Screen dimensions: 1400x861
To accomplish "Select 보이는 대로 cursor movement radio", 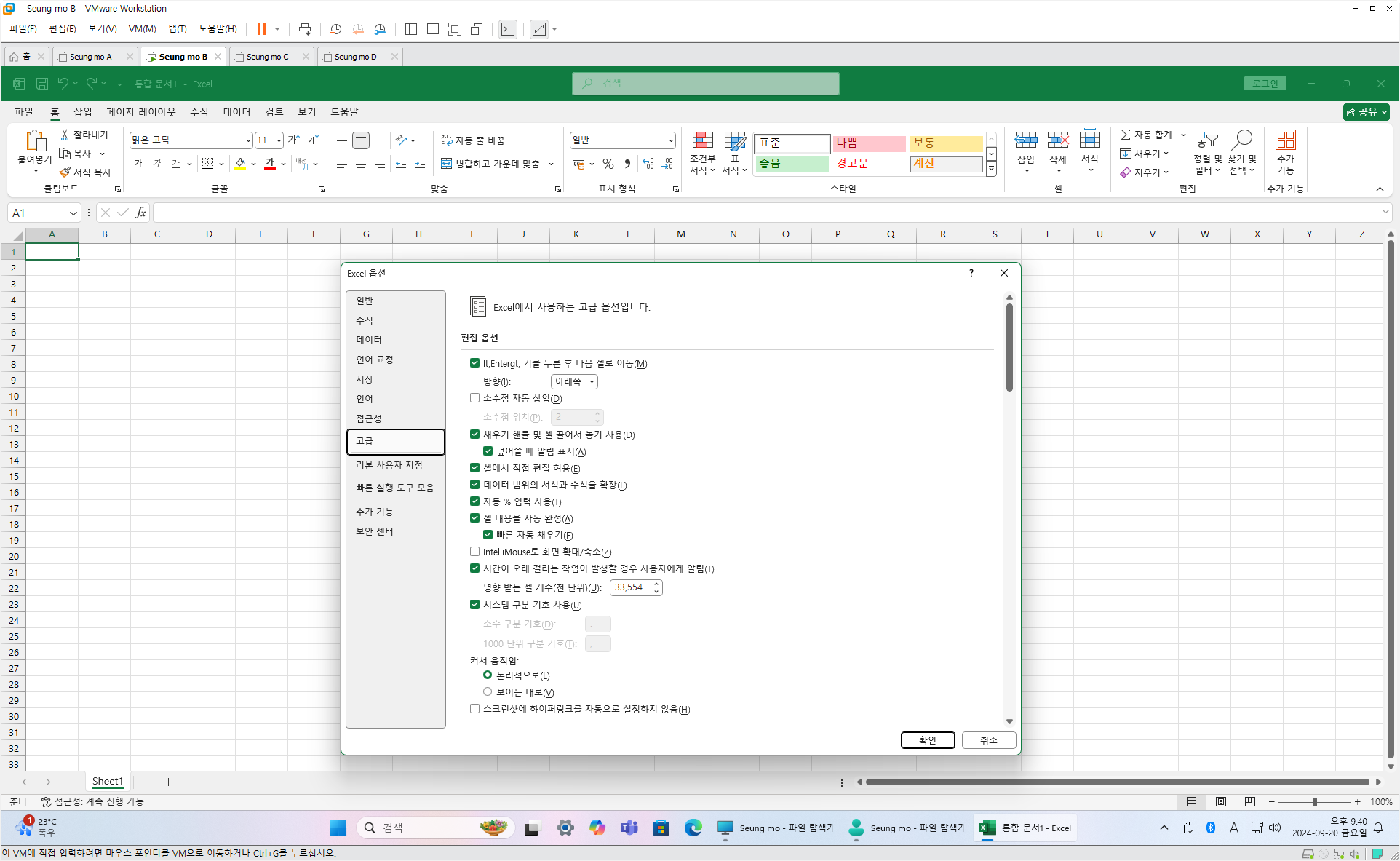I will [x=488, y=691].
